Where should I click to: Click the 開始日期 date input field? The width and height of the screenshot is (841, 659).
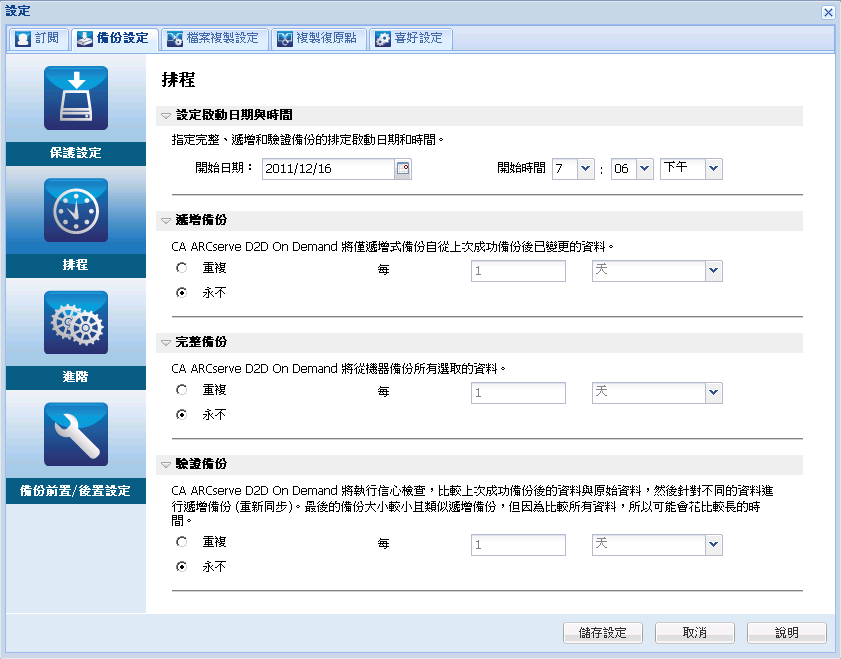(328, 169)
